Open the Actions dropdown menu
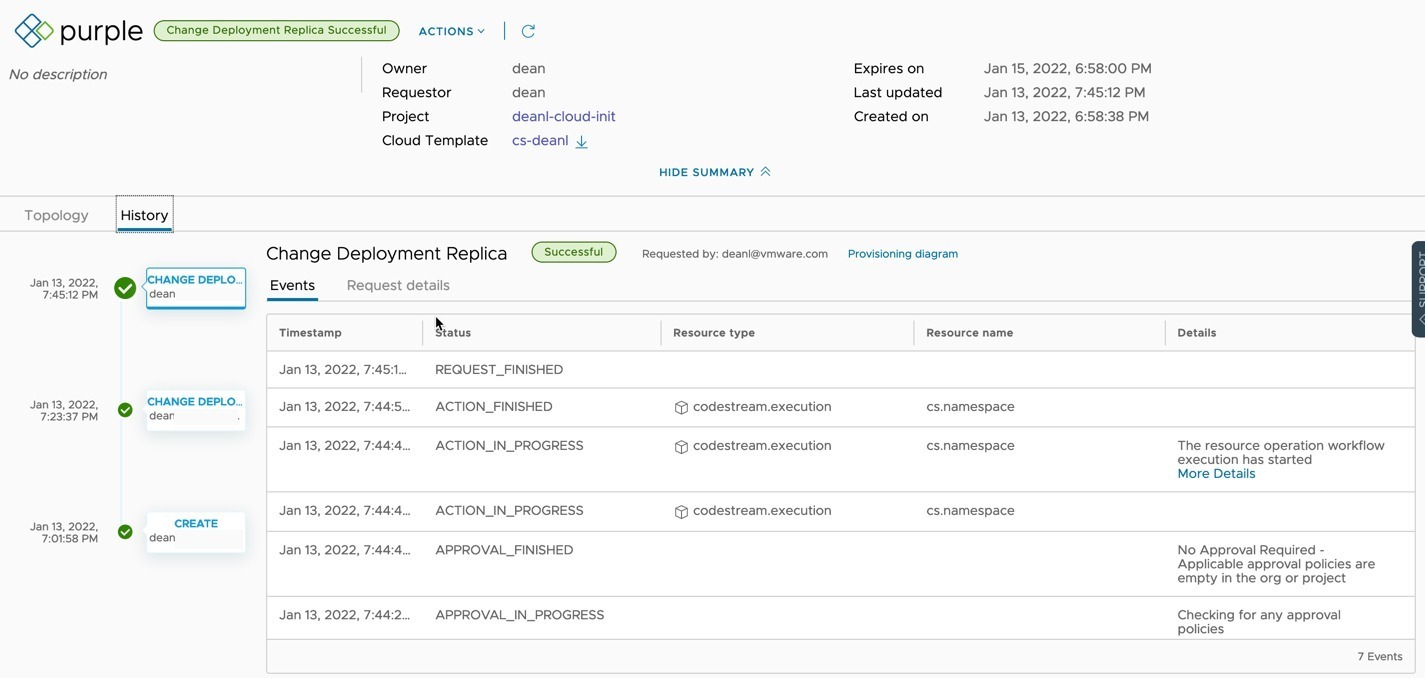 451,31
